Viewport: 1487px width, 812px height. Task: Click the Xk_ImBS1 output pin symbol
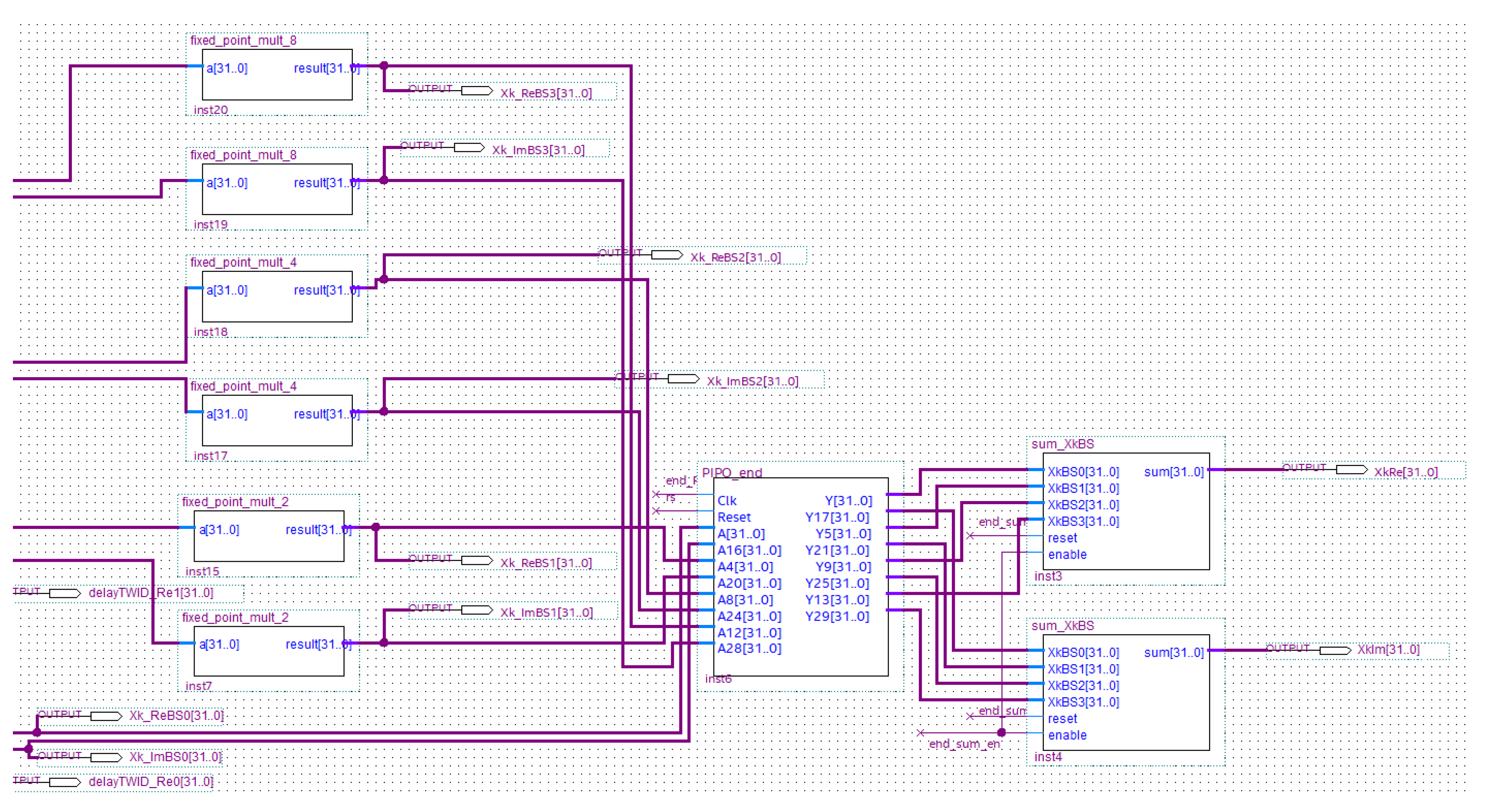pyautogui.click(x=477, y=610)
